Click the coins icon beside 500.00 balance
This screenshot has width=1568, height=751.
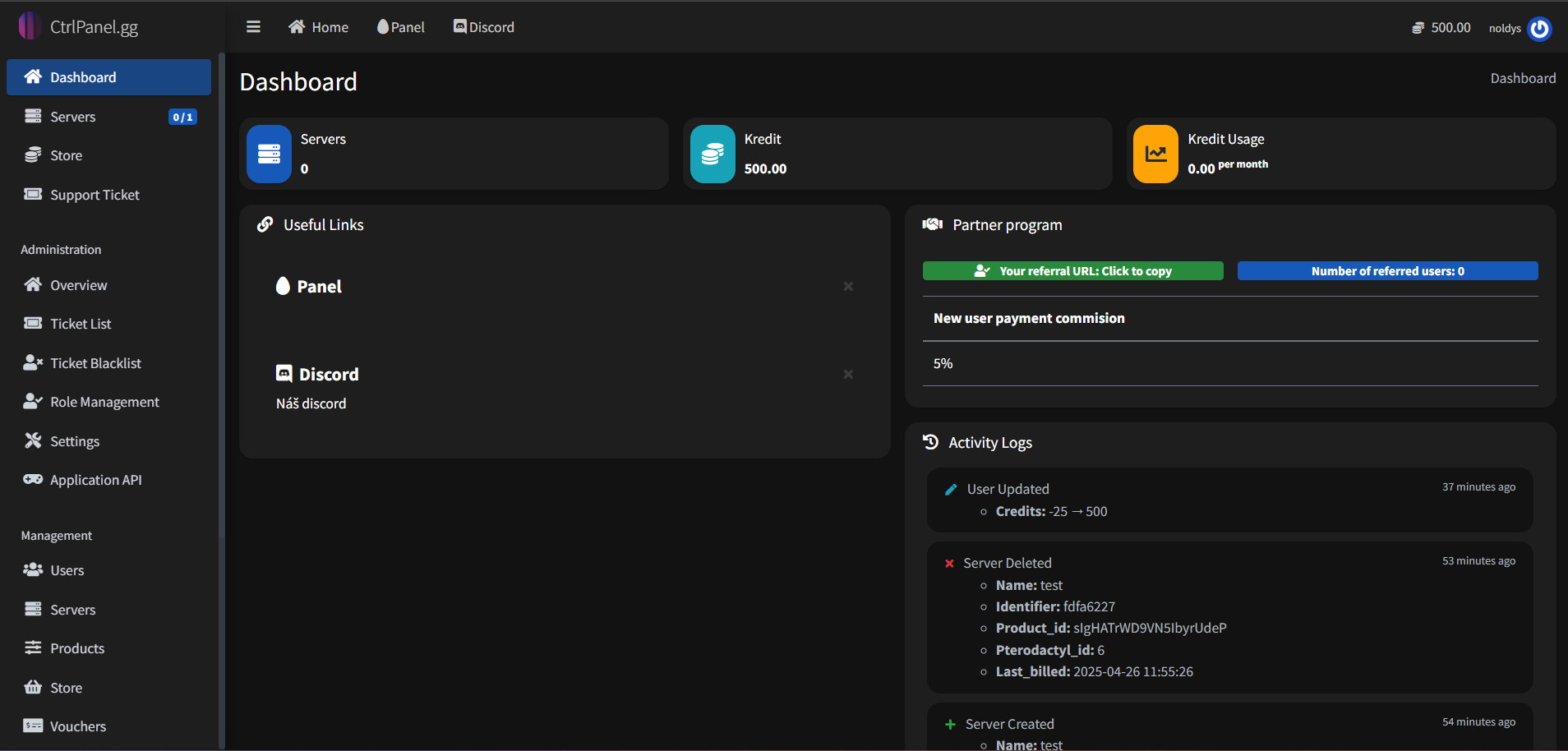click(x=1418, y=28)
